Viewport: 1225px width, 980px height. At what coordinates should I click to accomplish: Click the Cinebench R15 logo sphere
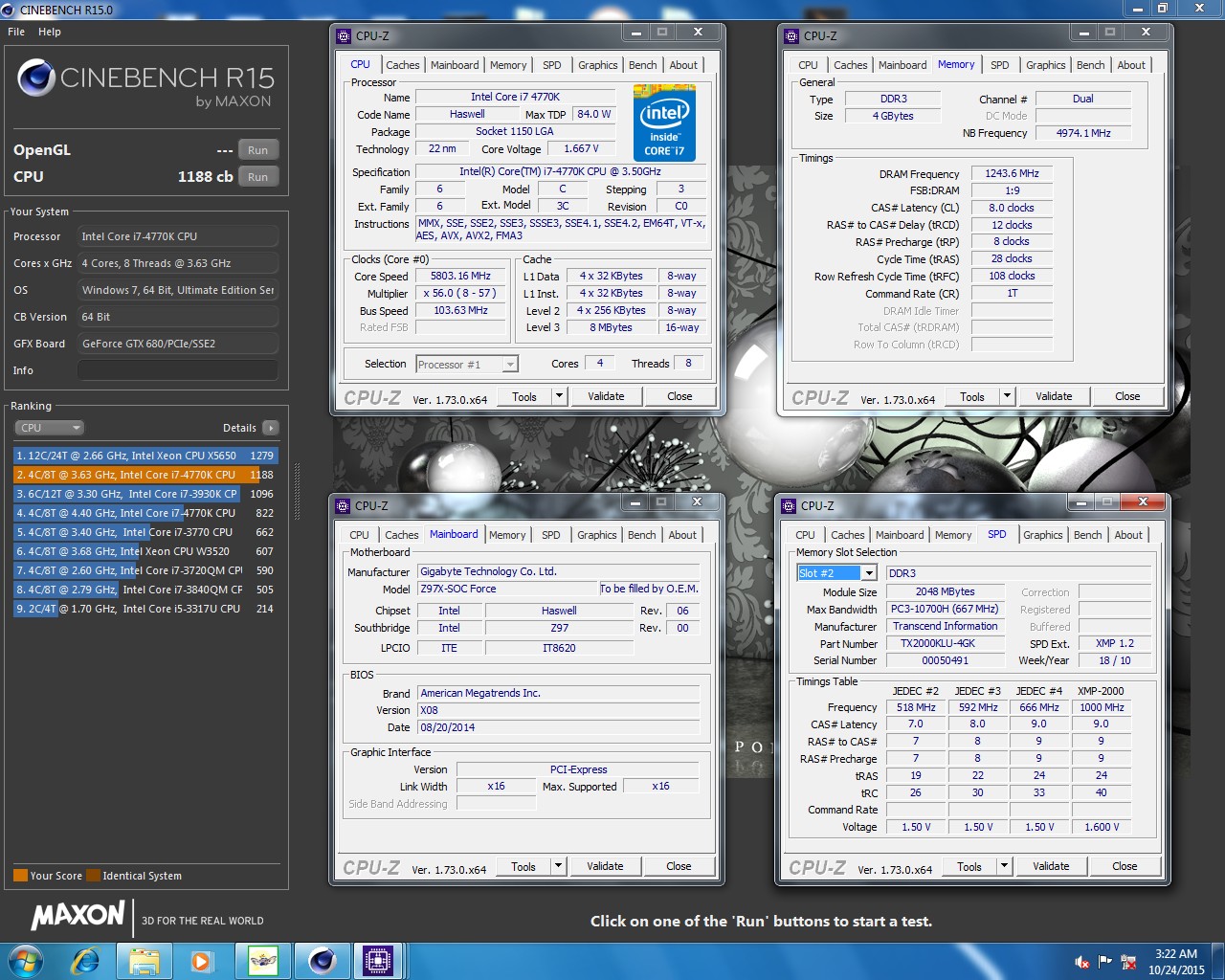coord(36,78)
